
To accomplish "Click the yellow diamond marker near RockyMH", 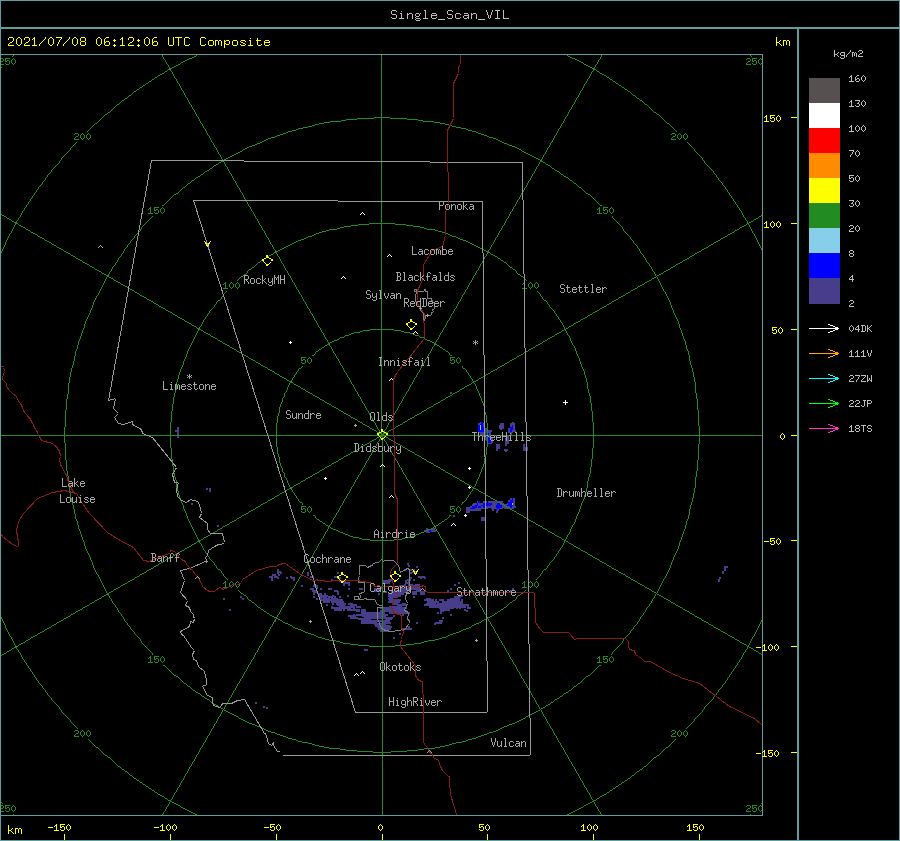I will [267, 261].
